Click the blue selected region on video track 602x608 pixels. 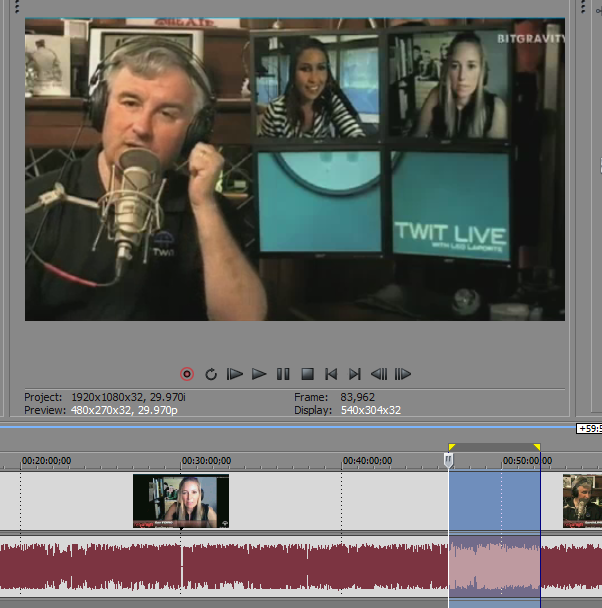[494, 500]
